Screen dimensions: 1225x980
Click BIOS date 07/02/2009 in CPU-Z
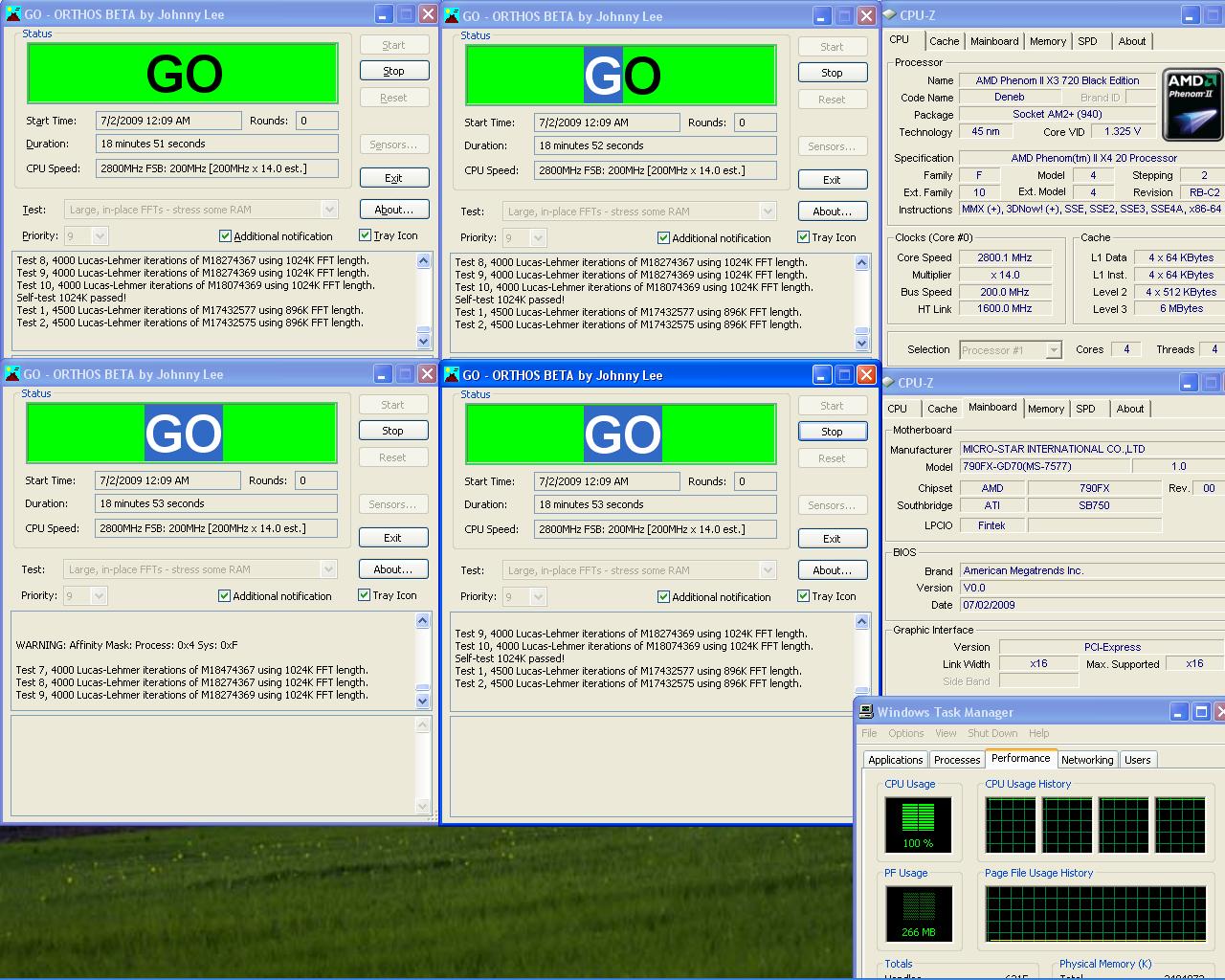[x=989, y=605]
